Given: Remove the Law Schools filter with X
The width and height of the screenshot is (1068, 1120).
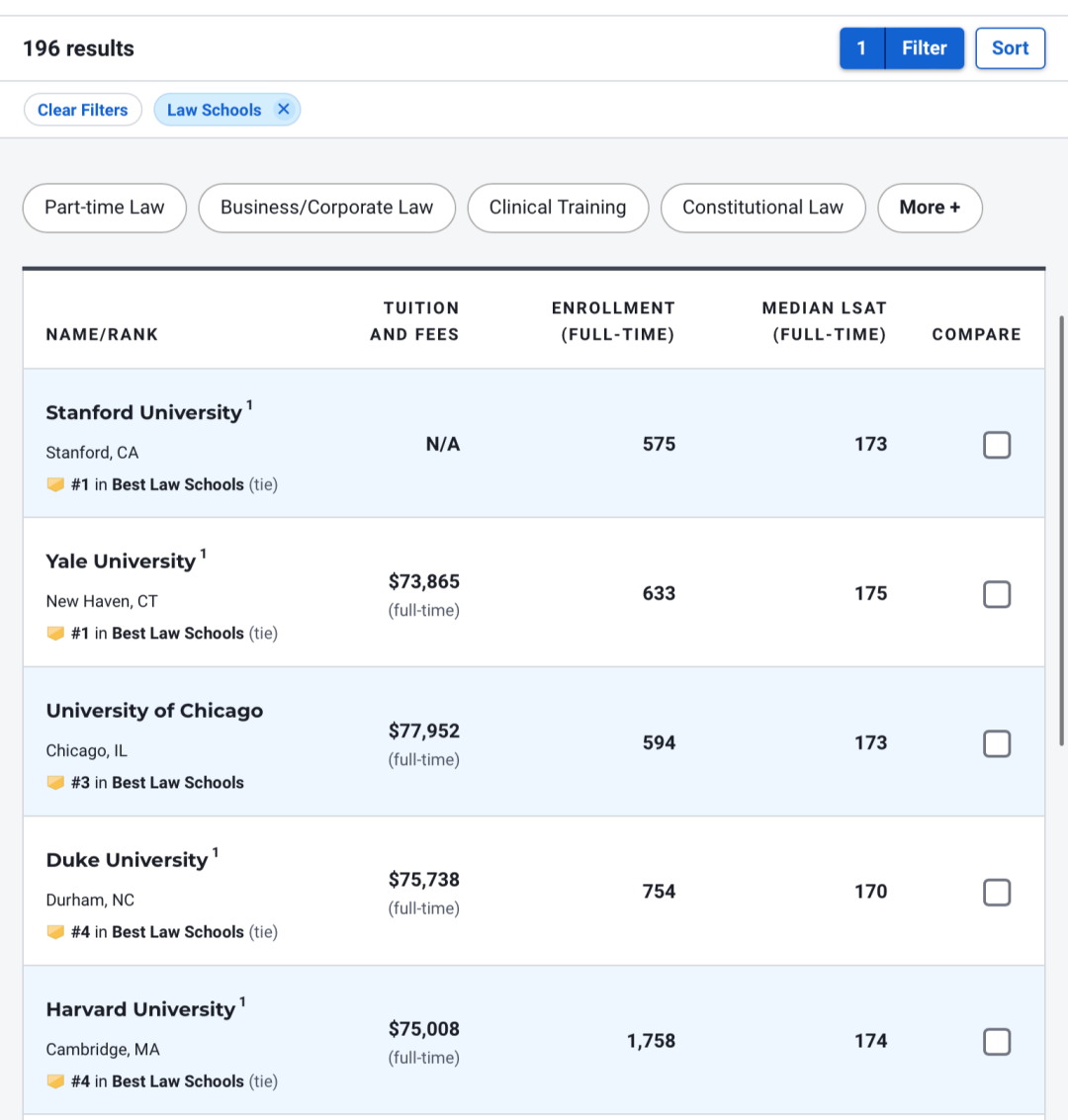Looking at the screenshot, I should (284, 110).
